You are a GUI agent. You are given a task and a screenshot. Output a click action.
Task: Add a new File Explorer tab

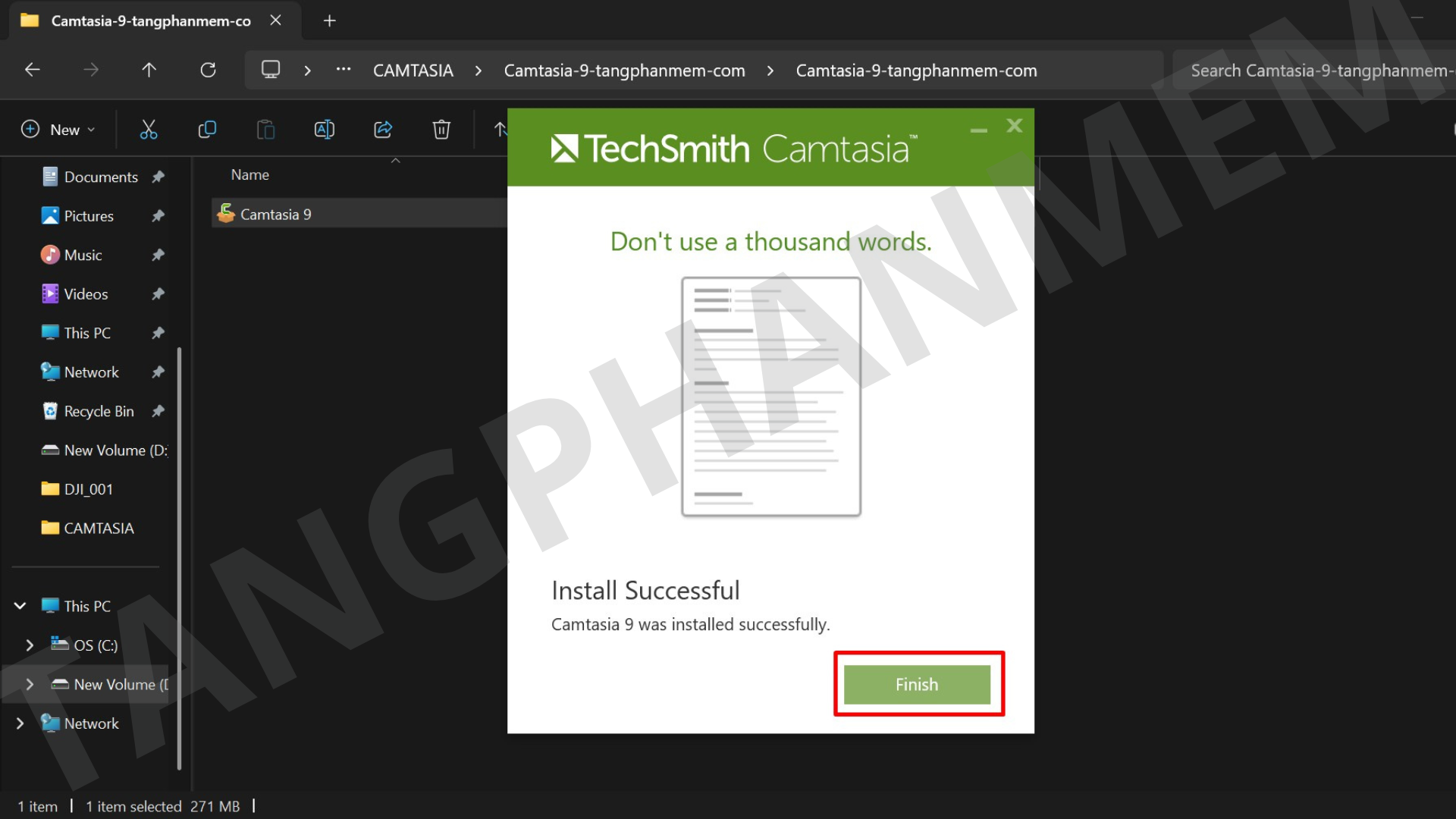click(x=329, y=21)
